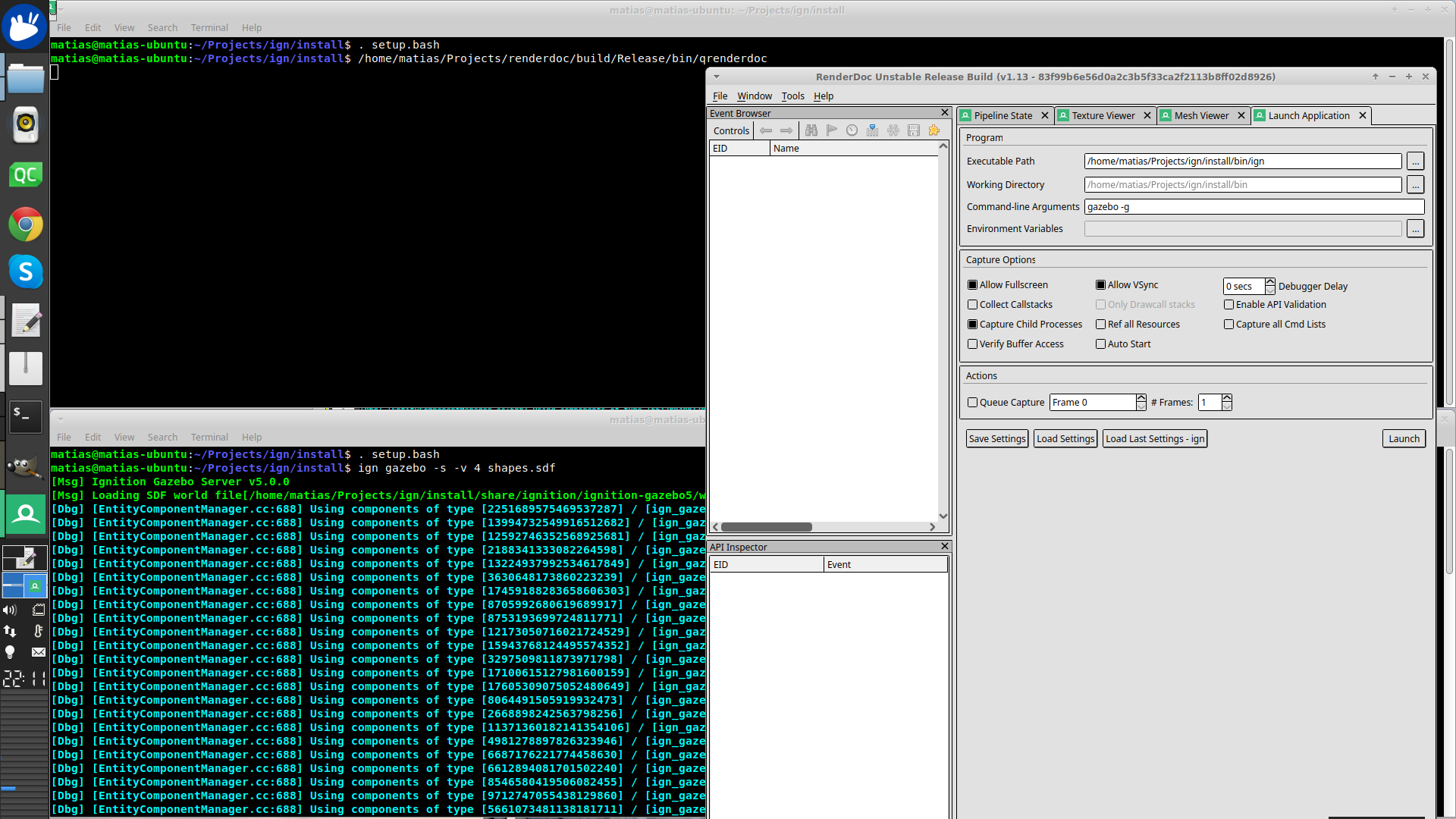Click the bar chart columns icon in Event Browser
The height and width of the screenshot is (819, 1456).
[x=873, y=130]
